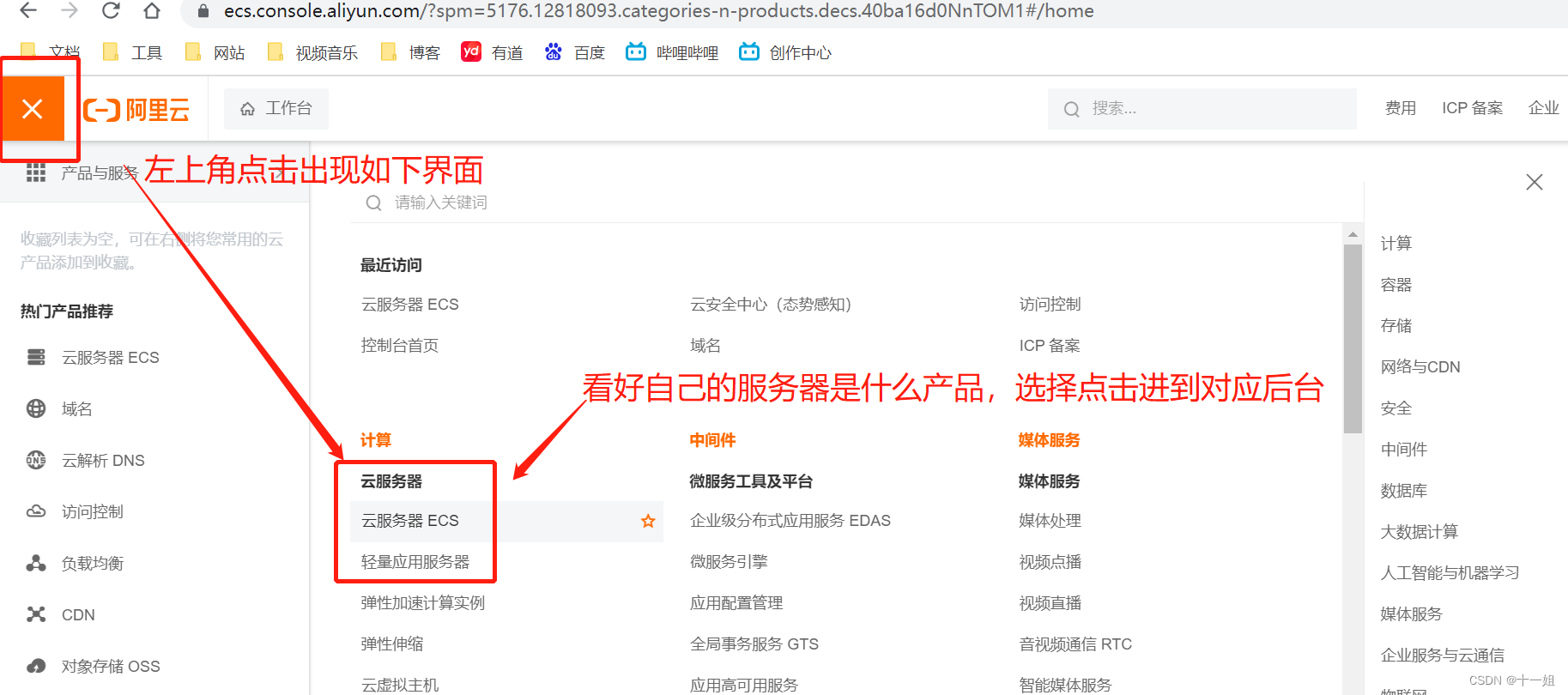Favorite 云服务器 ECS with the star
This screenshot has width=1568, height=695.
648,521
